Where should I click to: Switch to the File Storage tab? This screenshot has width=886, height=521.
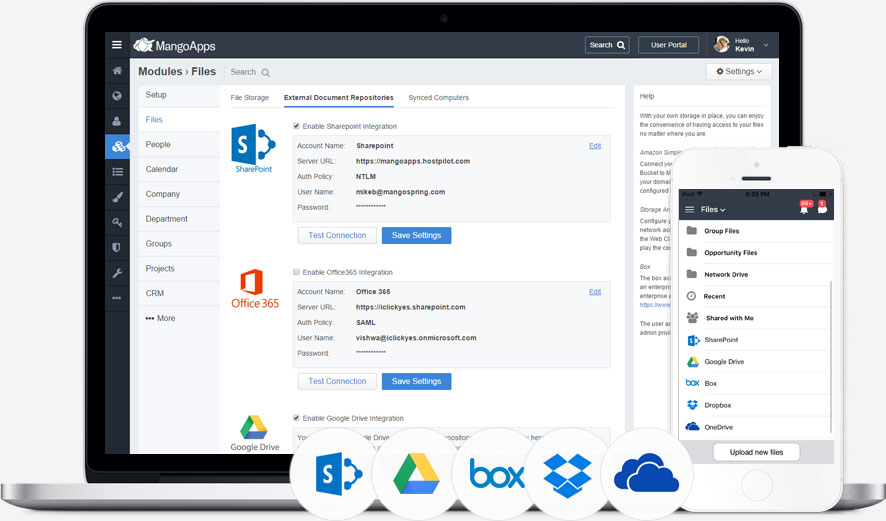coord(250,98)
